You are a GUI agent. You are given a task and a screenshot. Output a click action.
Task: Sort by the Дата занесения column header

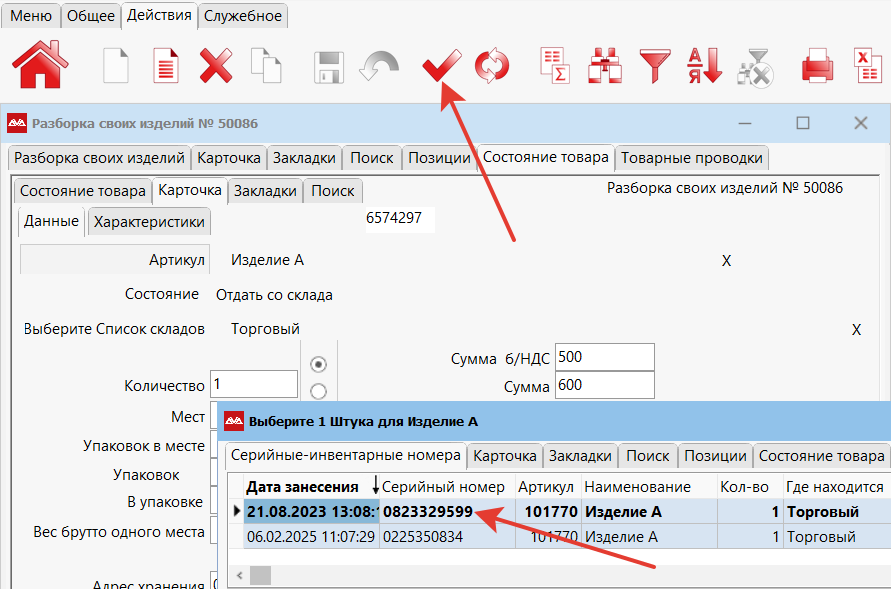302,487
